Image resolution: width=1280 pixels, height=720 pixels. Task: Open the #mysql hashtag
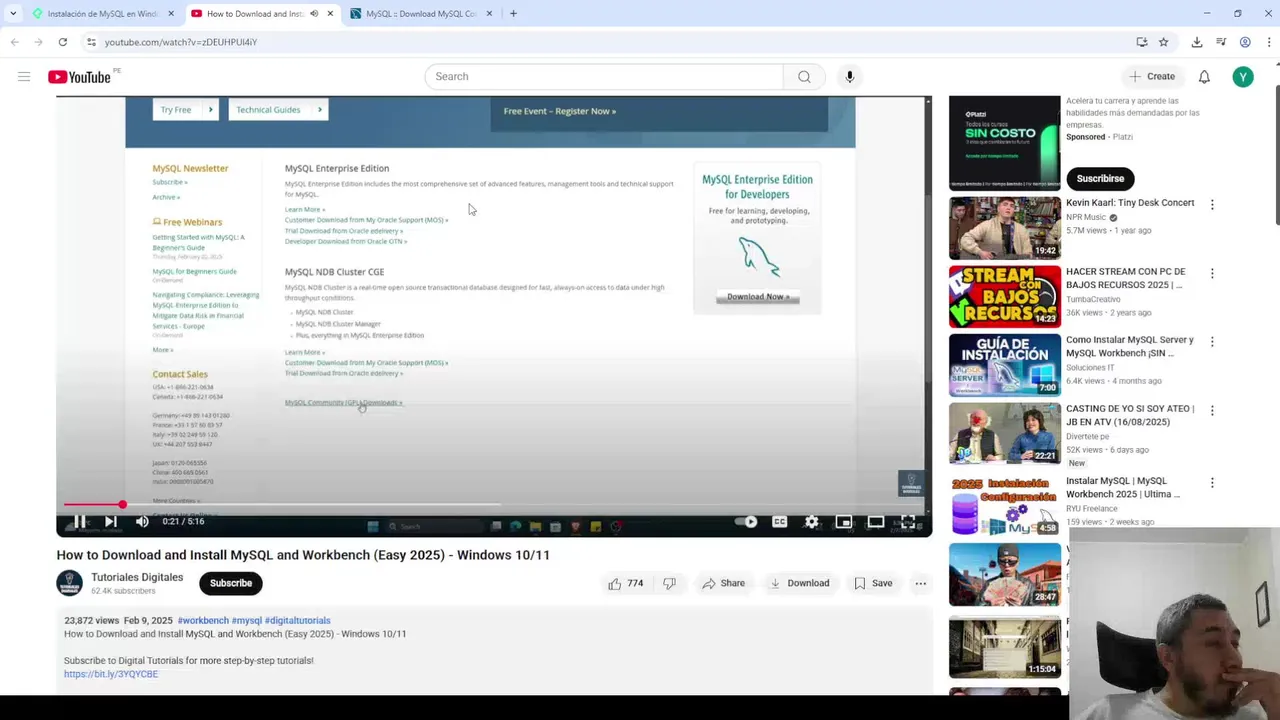(246, 620)
